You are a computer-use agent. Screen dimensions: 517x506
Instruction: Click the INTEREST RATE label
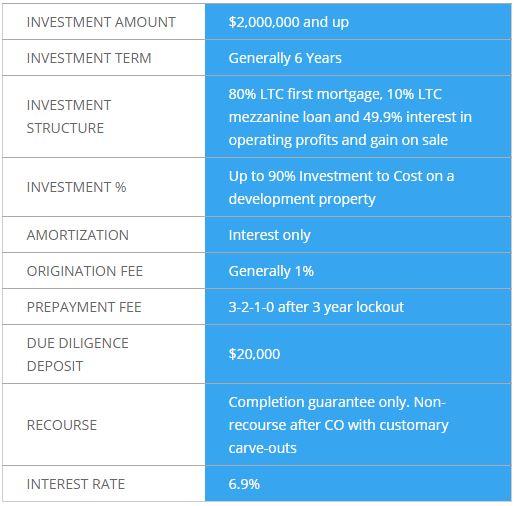[76, 484]
